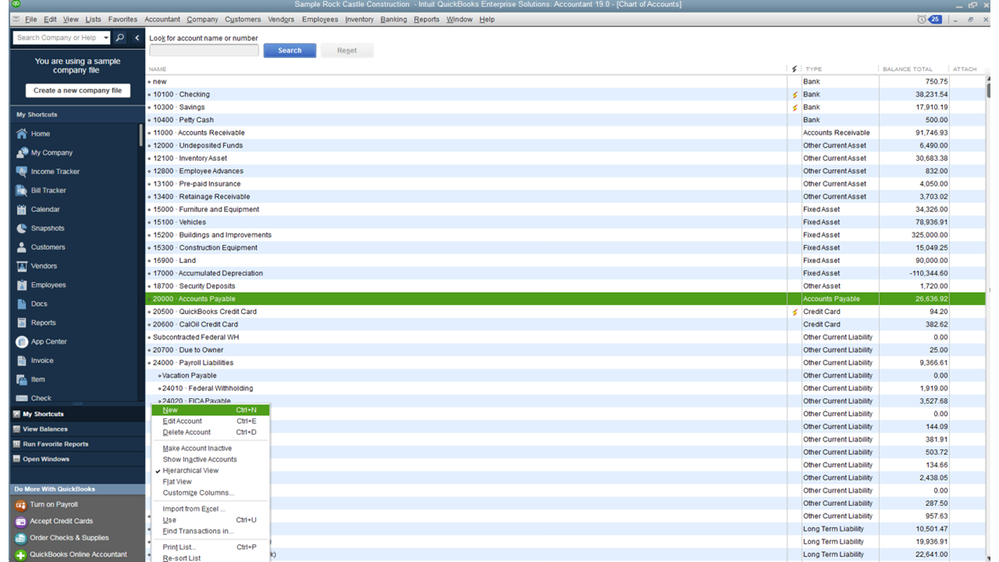Open the Accountant menu
Screen dimensions: 999x562
(162, 20)
